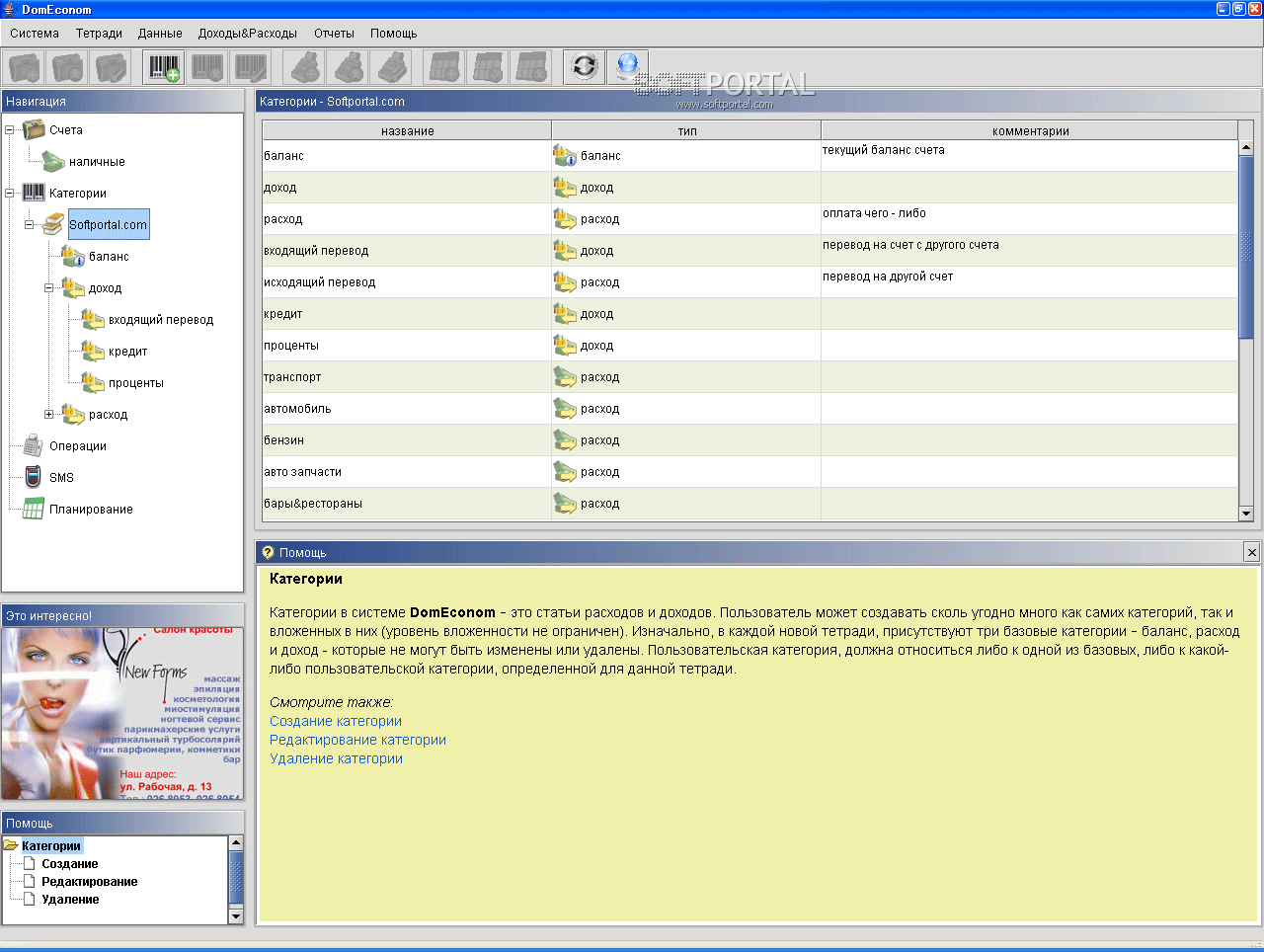Select the Категории barcode icon in navigation

coord(34,193)
